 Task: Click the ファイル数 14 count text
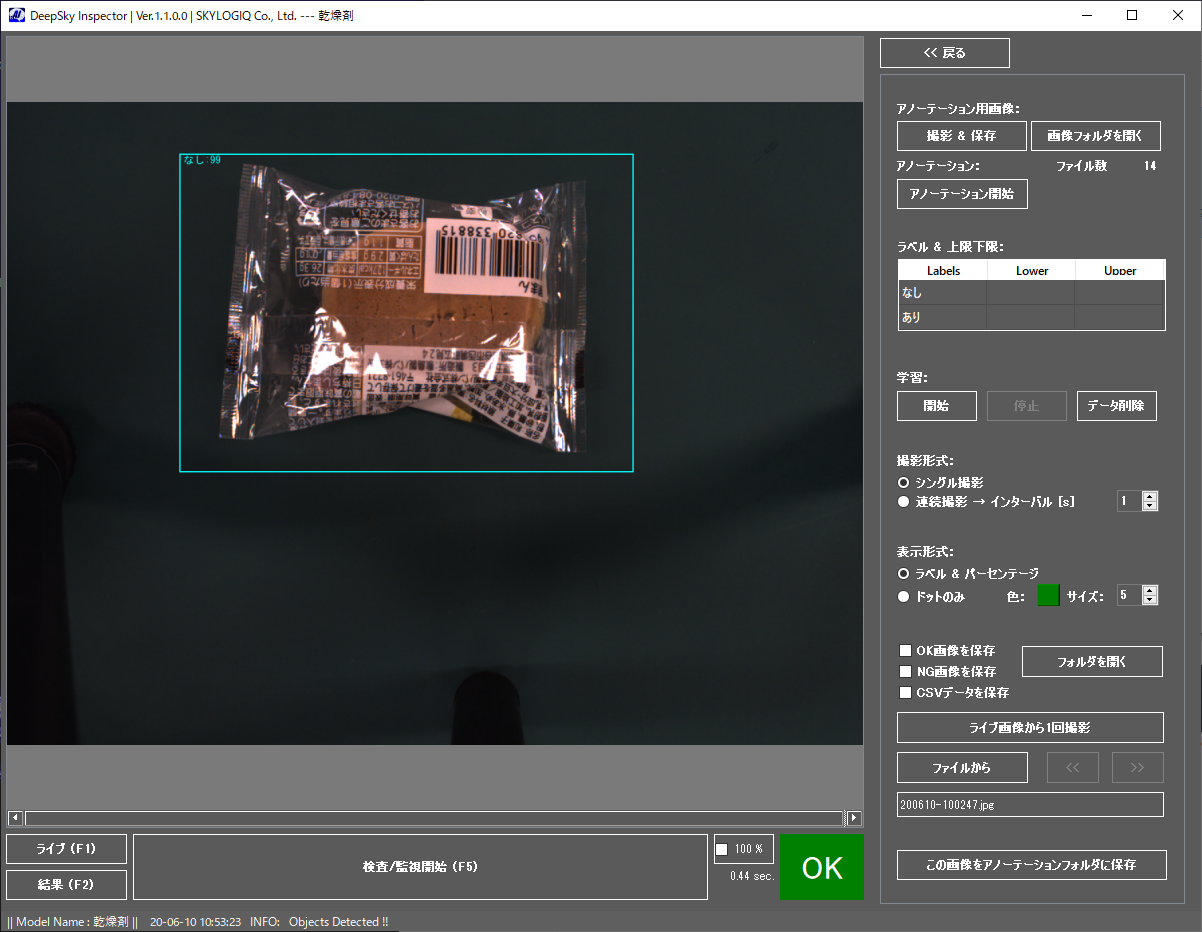point(1106,166)
